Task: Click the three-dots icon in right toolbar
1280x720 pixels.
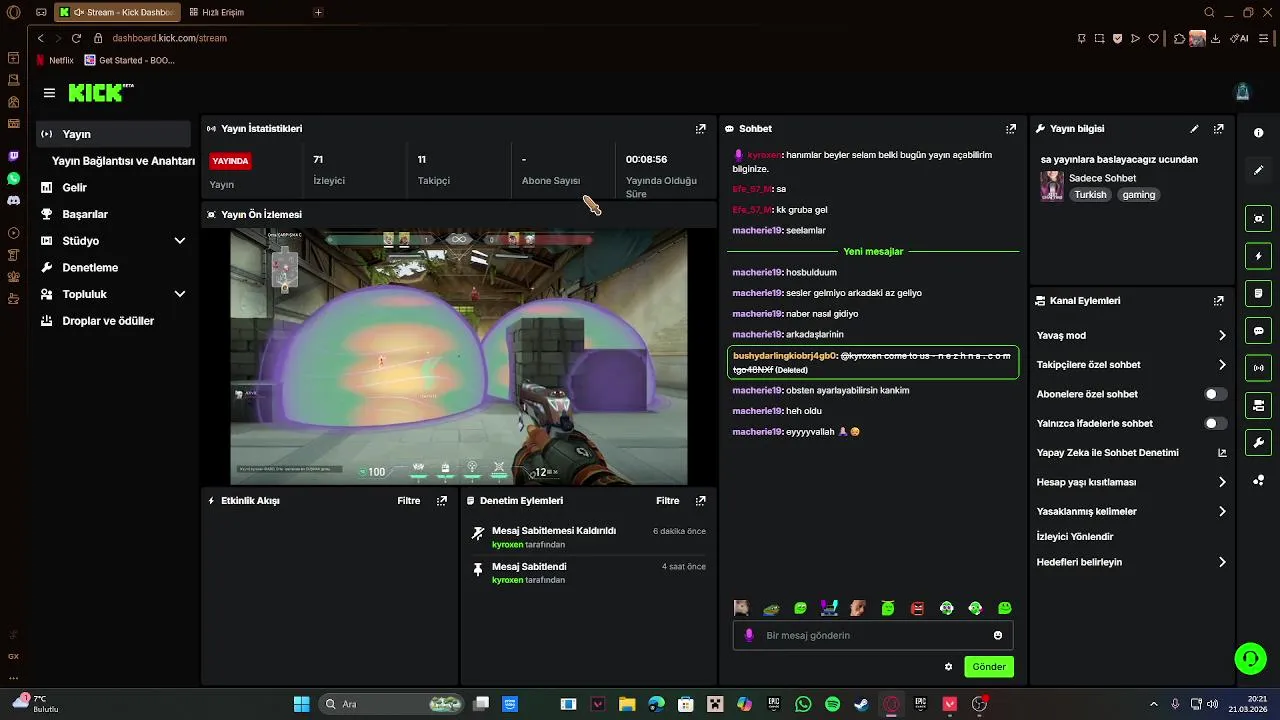Action: (x=1258, y=481)
